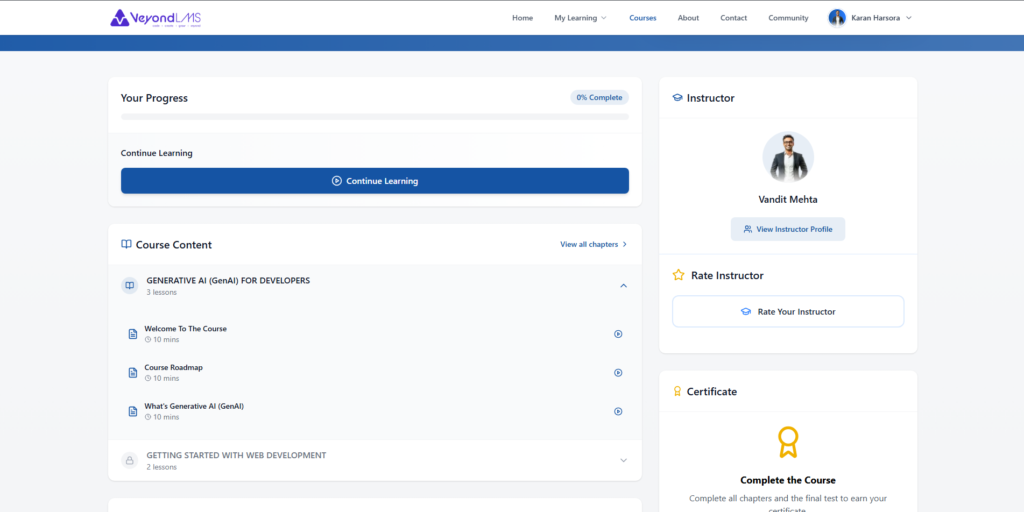Click the 0% Complete badge
Viewport: 1024px width, 512px height.
(x=600, y=97)
